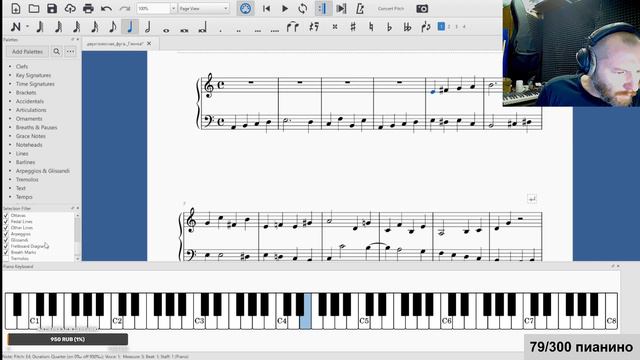
Task: Apply double sharp accidental
Action: [x=335, y=27]
